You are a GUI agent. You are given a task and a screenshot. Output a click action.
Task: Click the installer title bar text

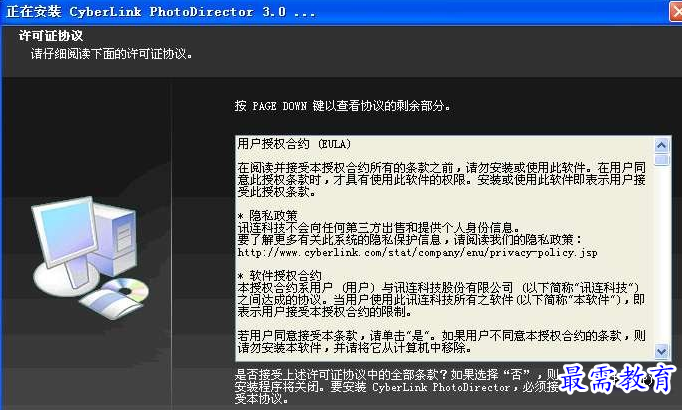point(161,12)
